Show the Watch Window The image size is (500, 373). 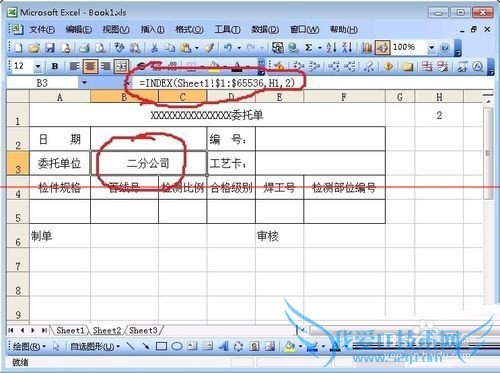(x=462, y=66)
